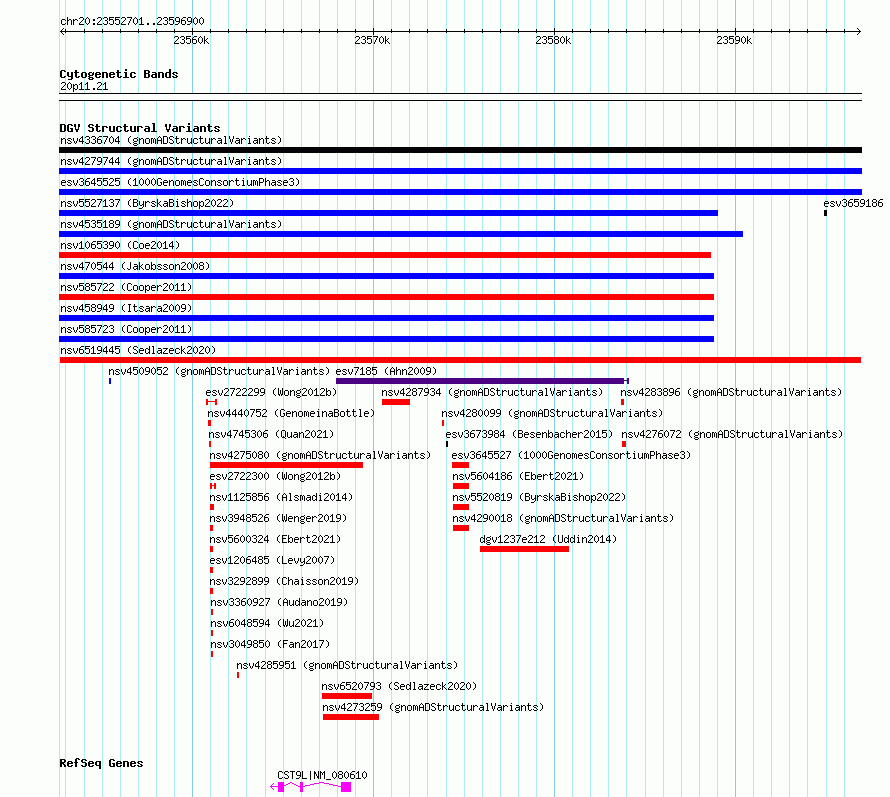The height and width of the screenshot is (797, 890).
Task: Select the esv2722299 Wong2012b label
Action: click(x=271, y=392)
